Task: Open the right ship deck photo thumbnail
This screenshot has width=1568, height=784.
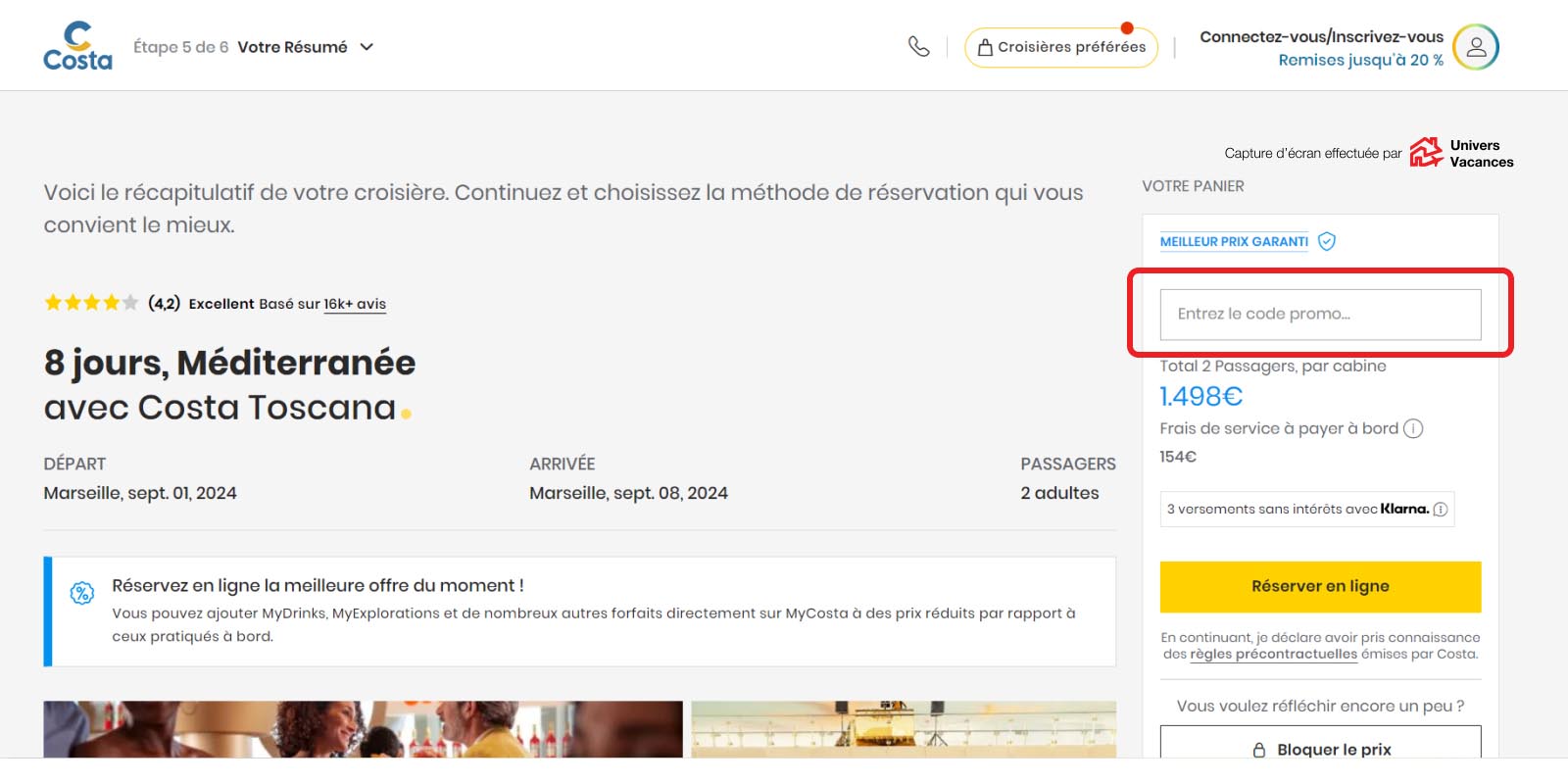Action: [x=903, y=729]
